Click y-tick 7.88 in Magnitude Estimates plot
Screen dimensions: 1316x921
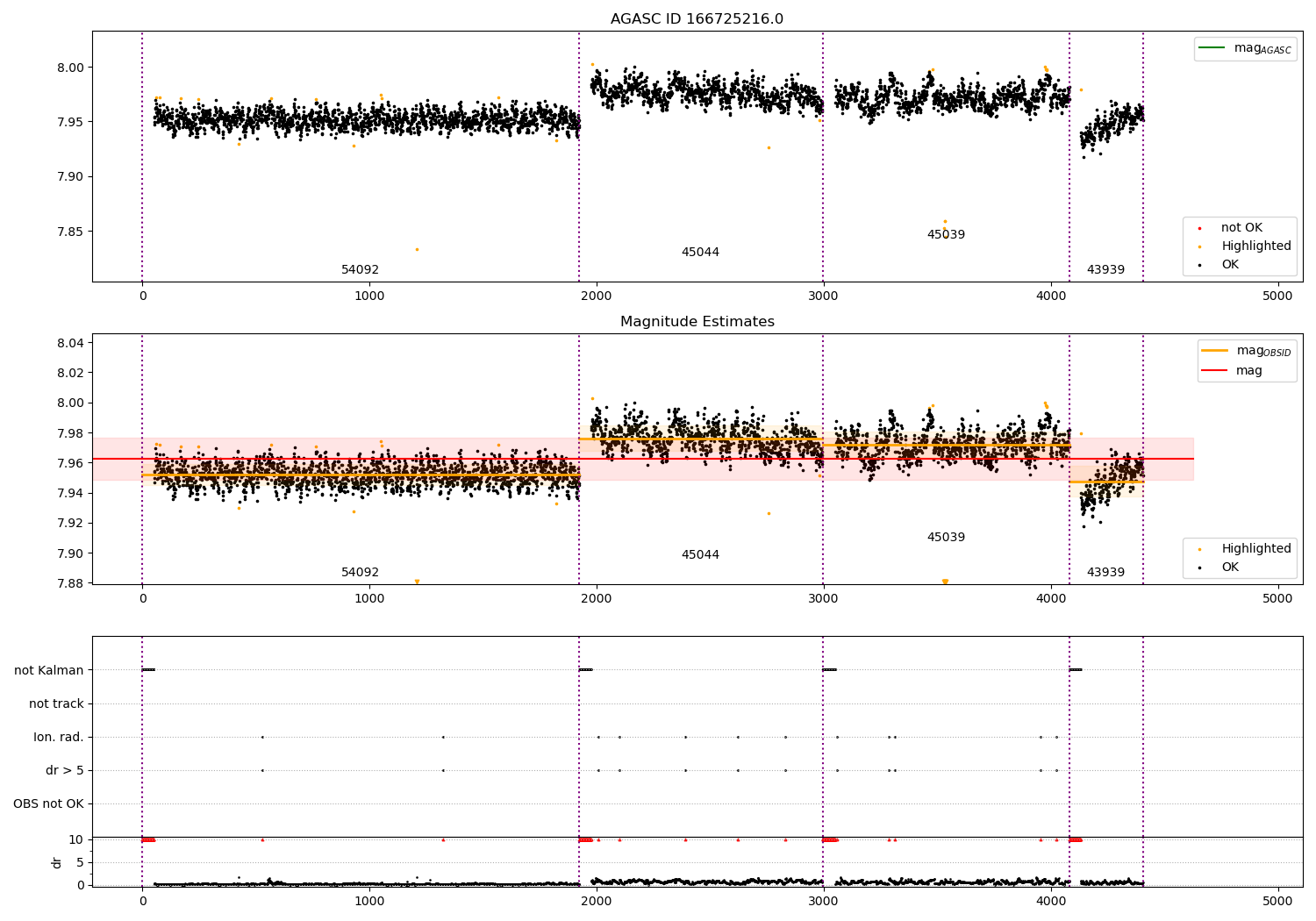point(70,583)
